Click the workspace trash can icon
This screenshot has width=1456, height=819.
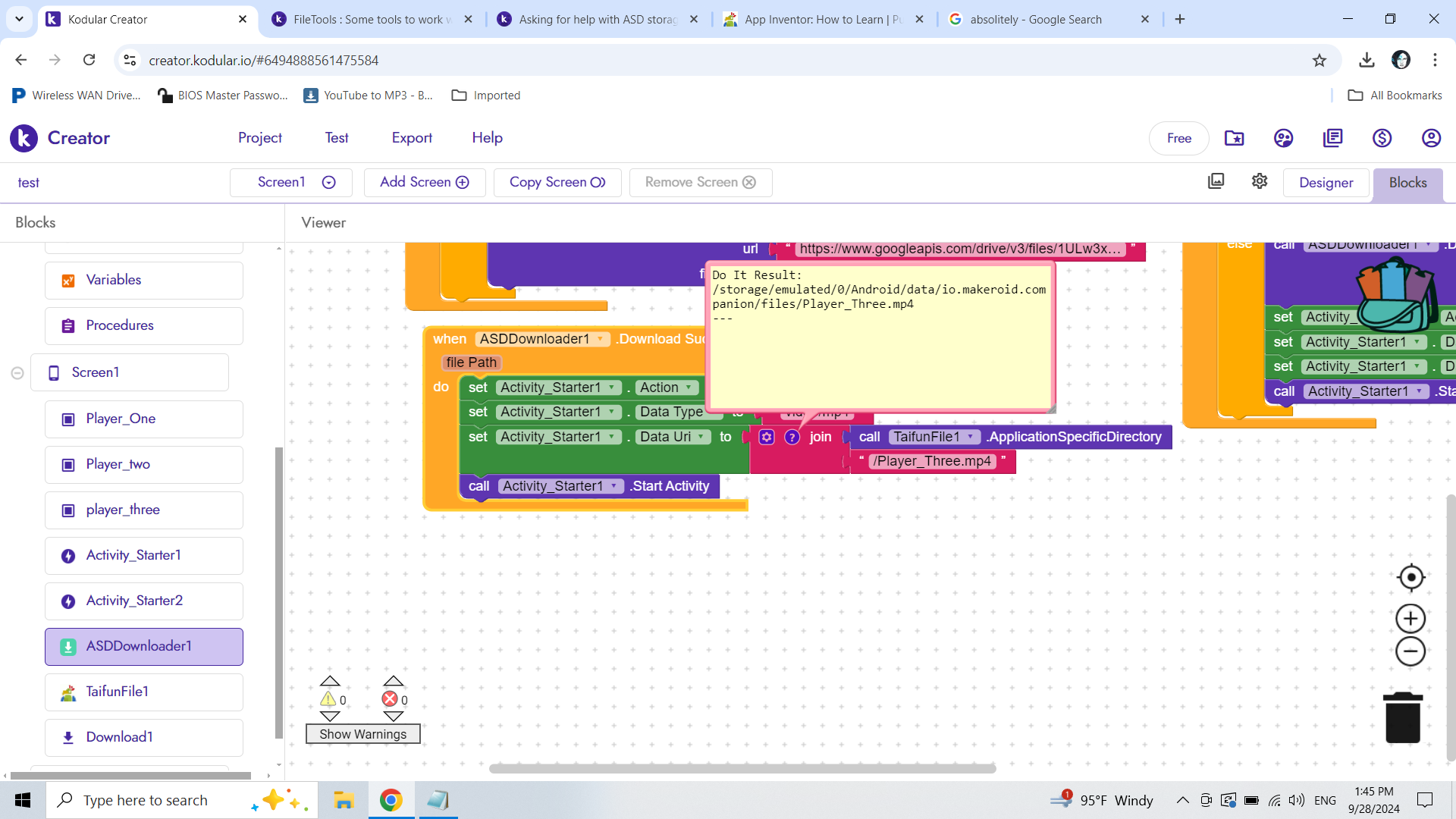(1402, 717)
